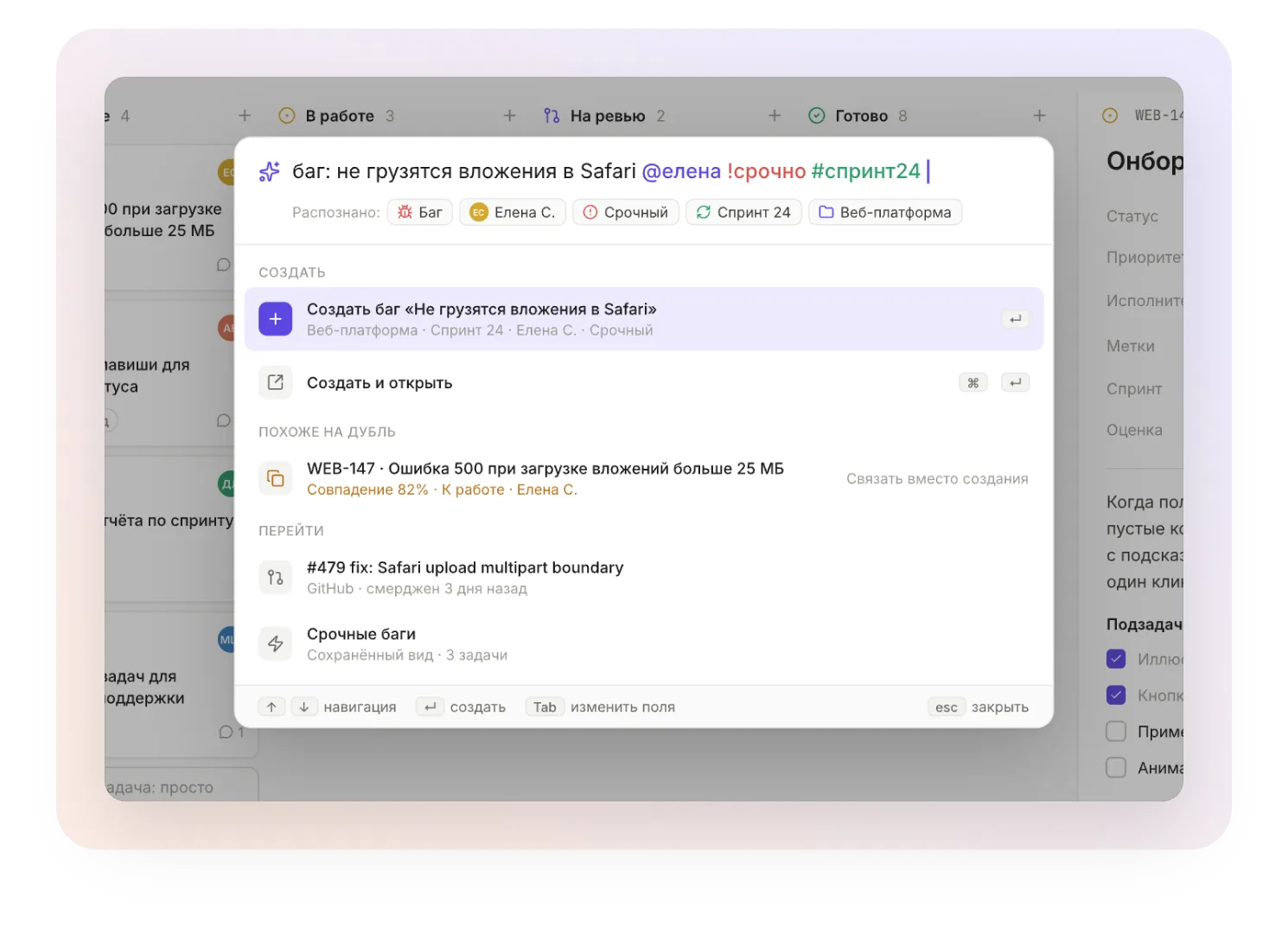The image size is (1288, 934).
Task: Click the Готово column header title
Action: click(861, 116)
